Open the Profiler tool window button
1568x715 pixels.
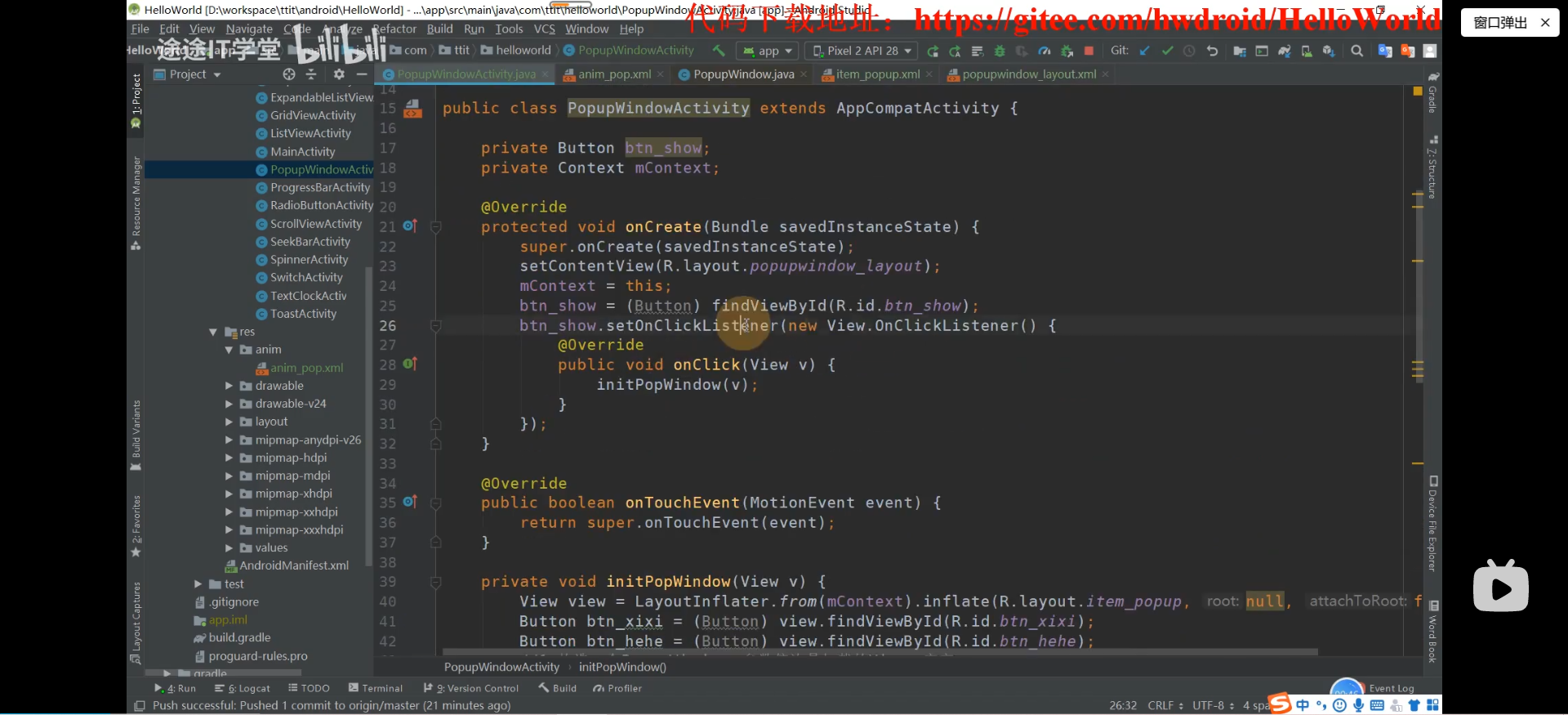click(617, 688)
